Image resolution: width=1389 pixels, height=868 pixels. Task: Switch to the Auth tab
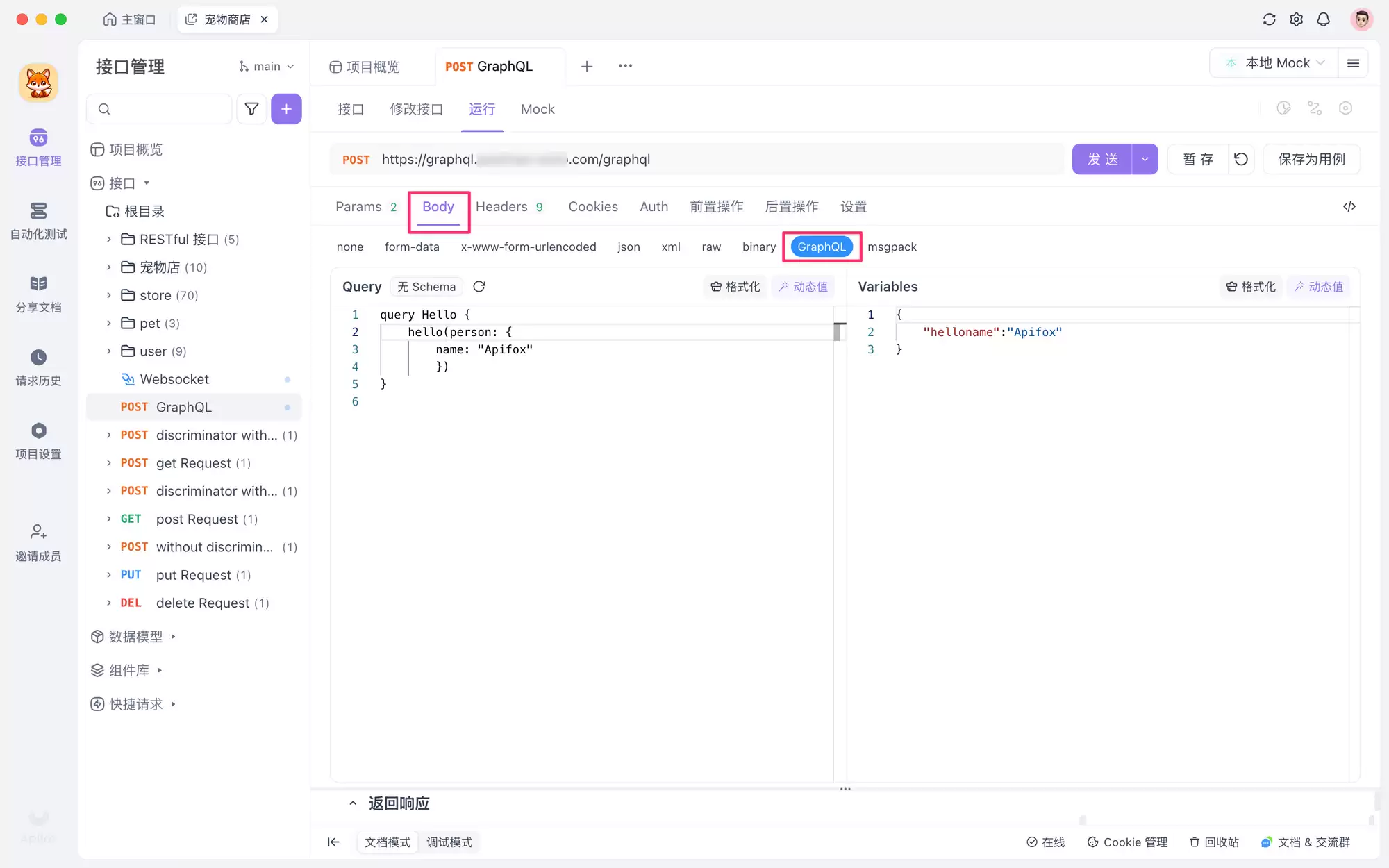pos(654,207)
